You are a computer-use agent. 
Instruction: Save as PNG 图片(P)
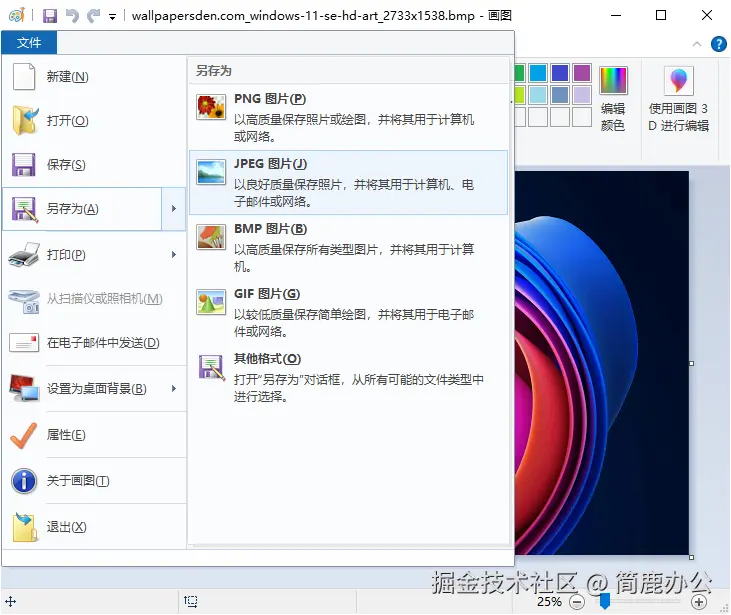348,117
